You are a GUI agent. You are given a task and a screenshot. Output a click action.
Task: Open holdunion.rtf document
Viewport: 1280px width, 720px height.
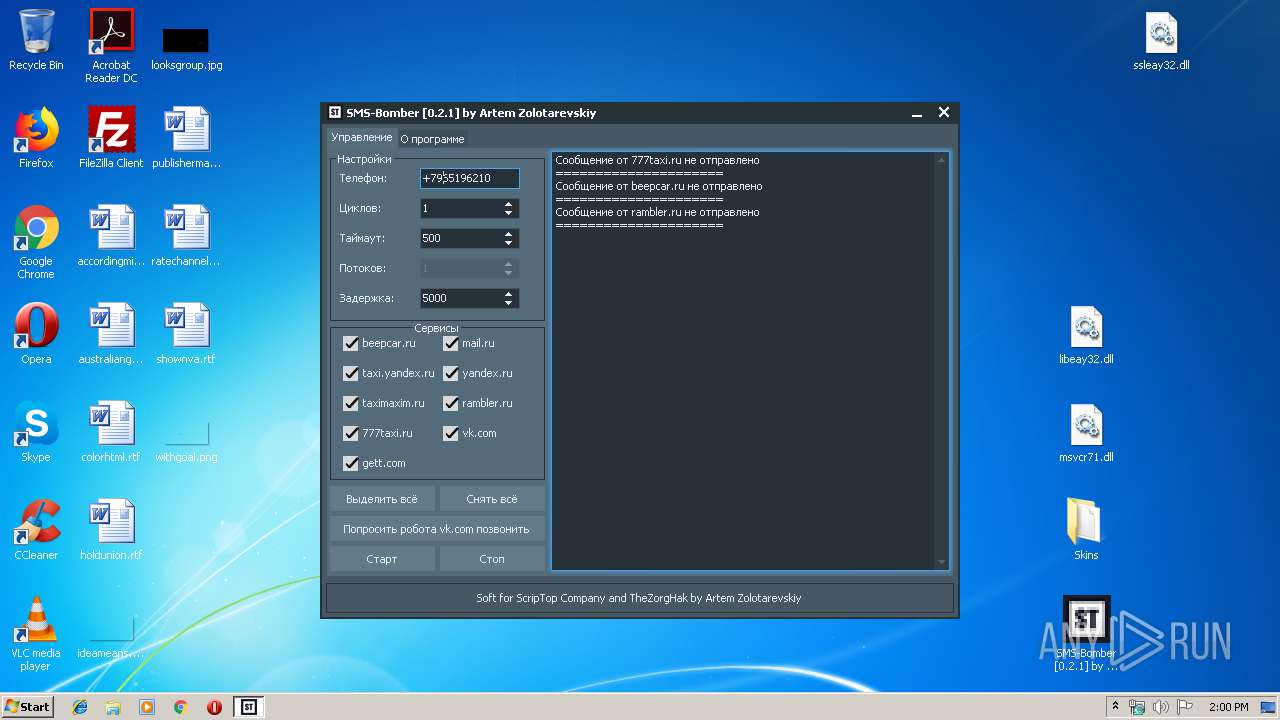pyautogui.click(x=111, y=530)
